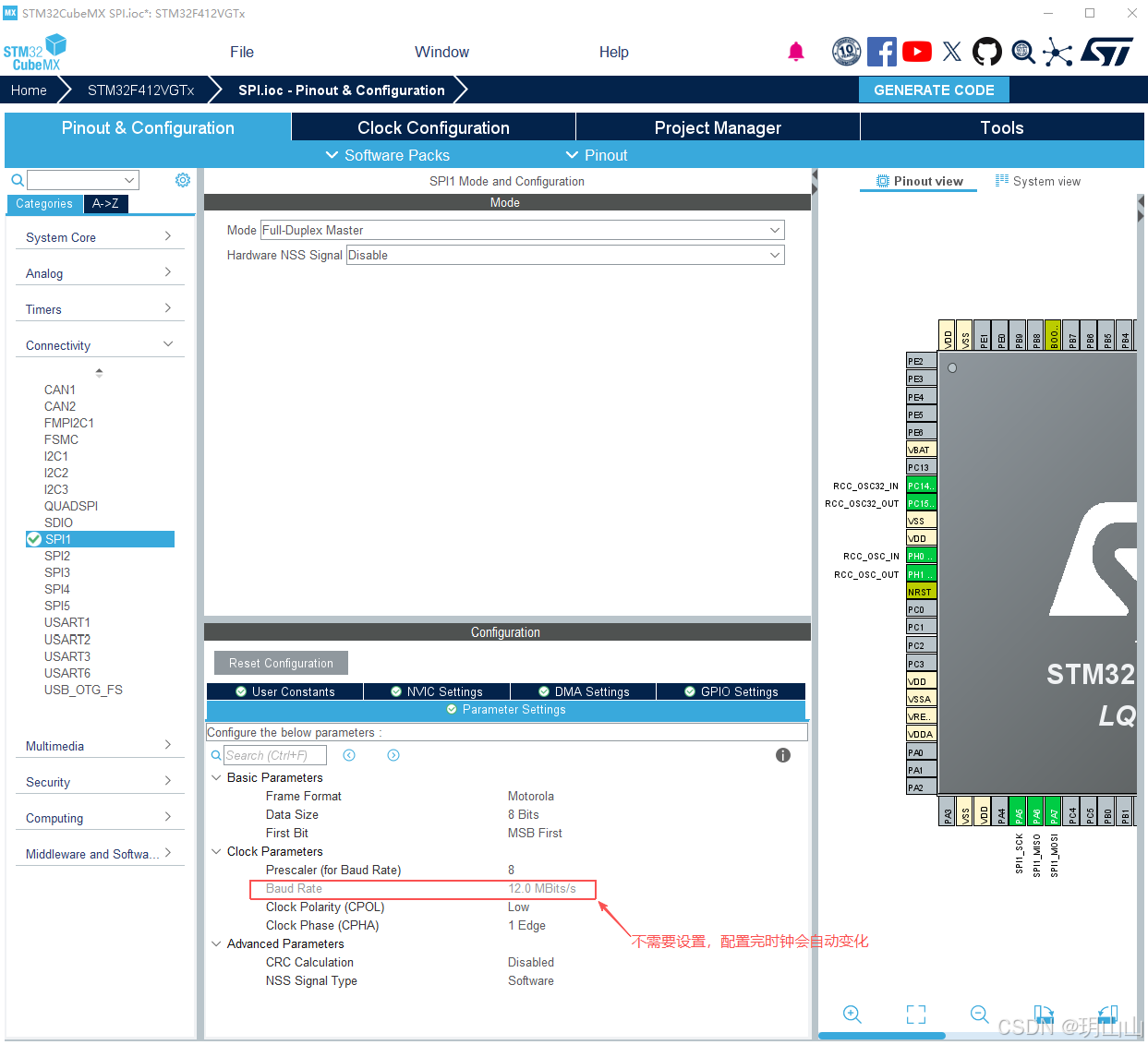Zoom in on the pinout view
The height and width of the screenshot is (1045, 1148).
tap(852, 1015)
